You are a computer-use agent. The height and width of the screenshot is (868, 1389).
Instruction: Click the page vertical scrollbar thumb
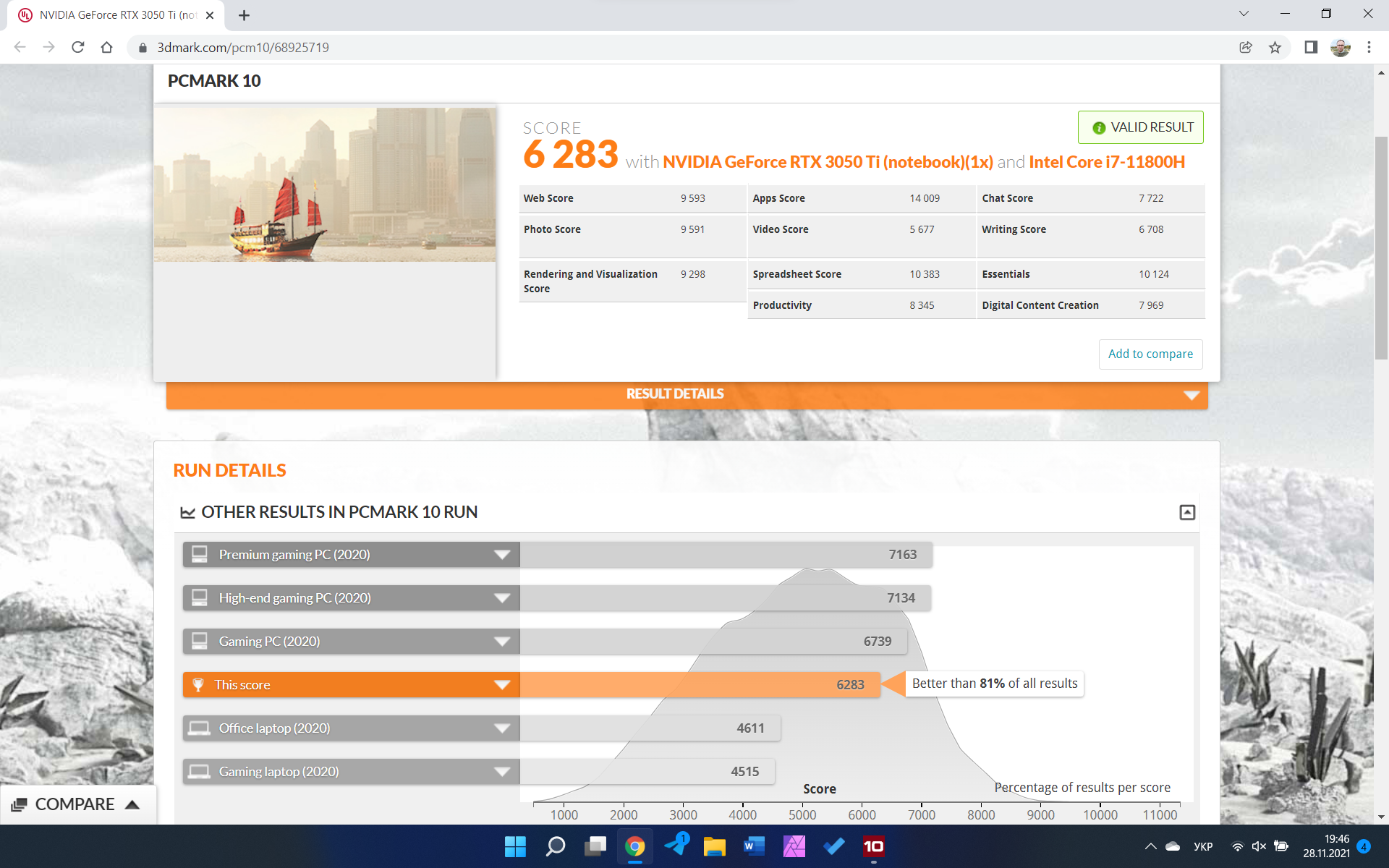(1381, 248)
